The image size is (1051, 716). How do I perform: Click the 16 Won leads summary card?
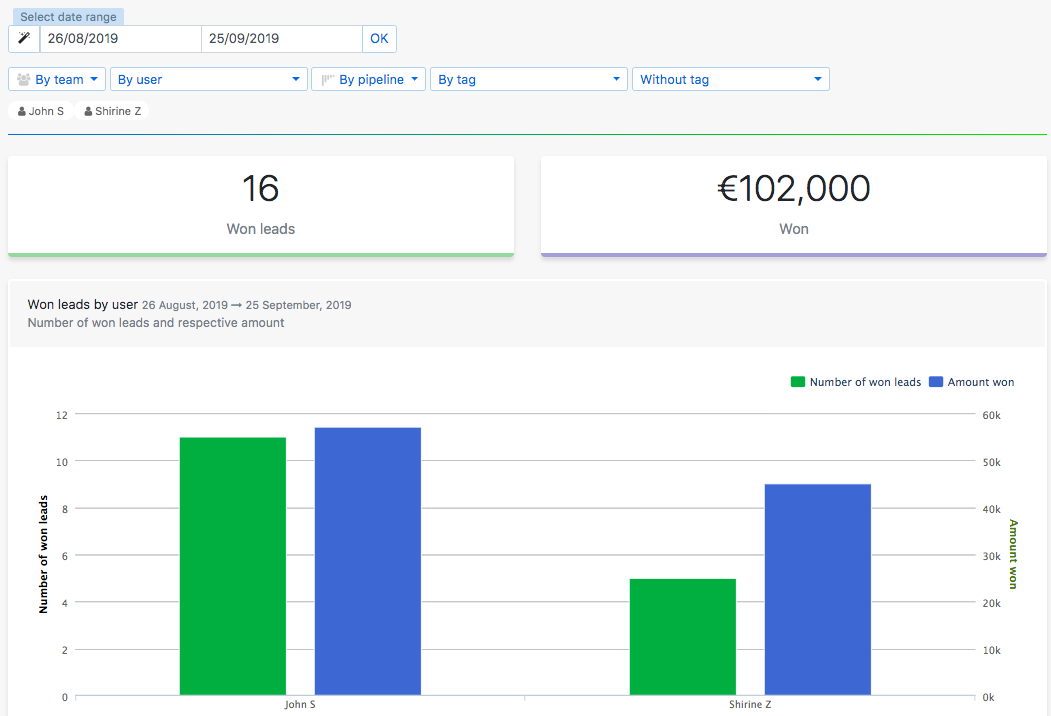(261, 205)
